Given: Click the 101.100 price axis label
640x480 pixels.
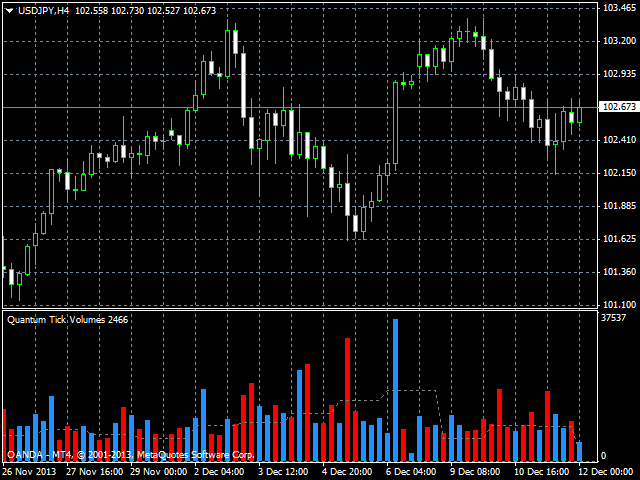Looking at the screenshot, I should click(x=619, y=305).
